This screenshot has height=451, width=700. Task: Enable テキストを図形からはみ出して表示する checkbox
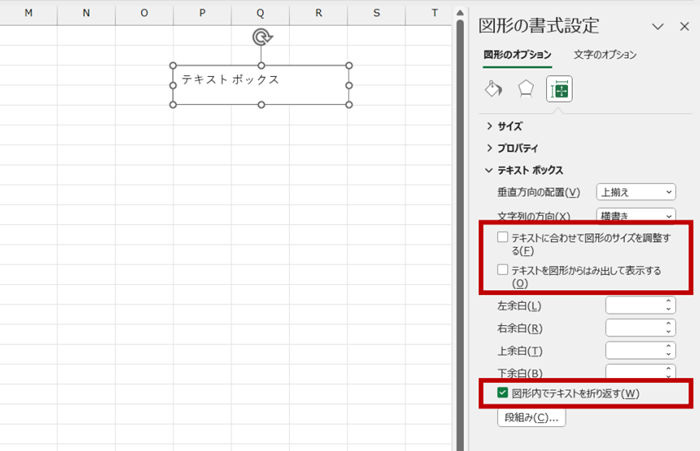click(502, 270)
